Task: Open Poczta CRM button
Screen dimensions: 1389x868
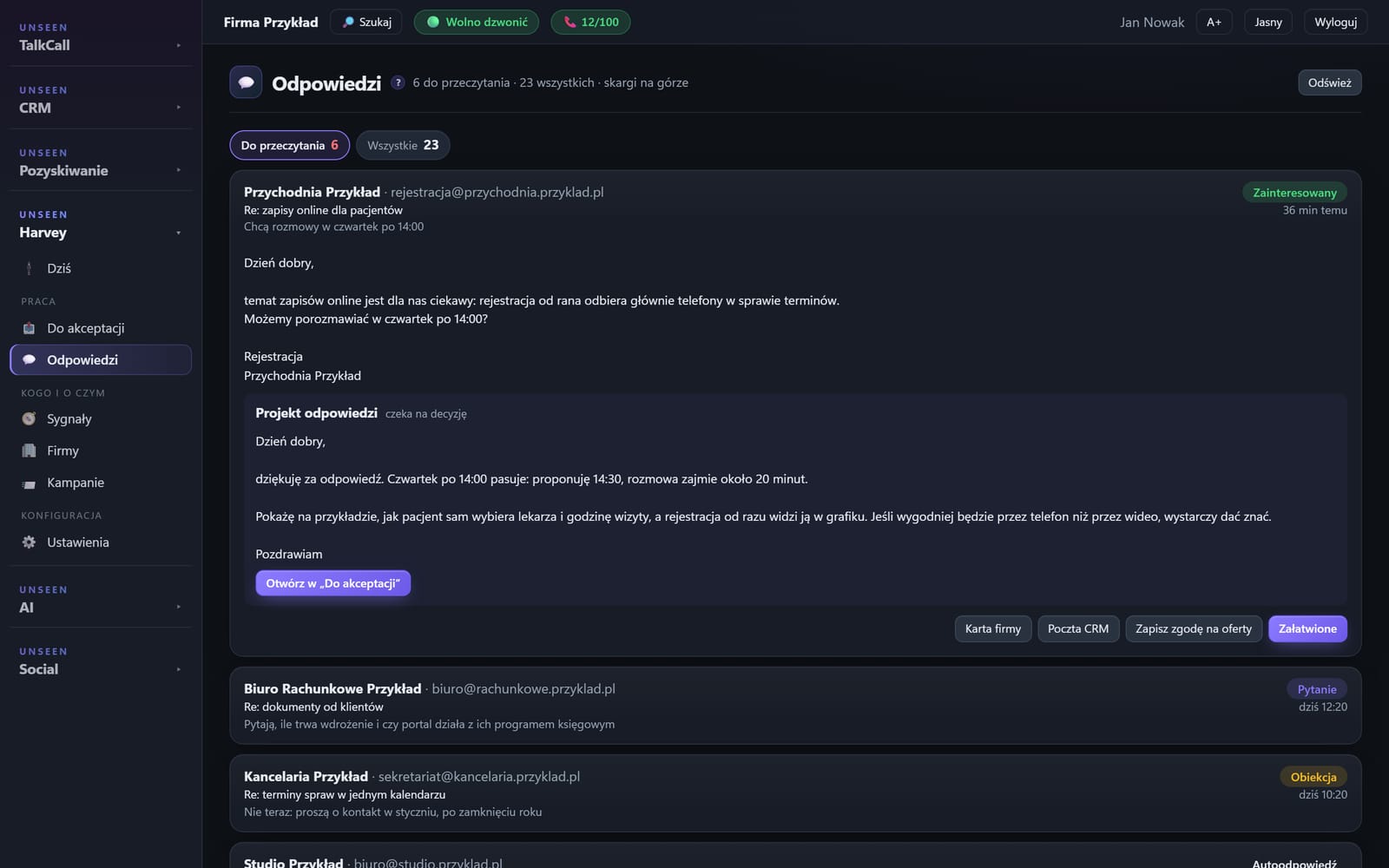Action: pos(1078,628)
